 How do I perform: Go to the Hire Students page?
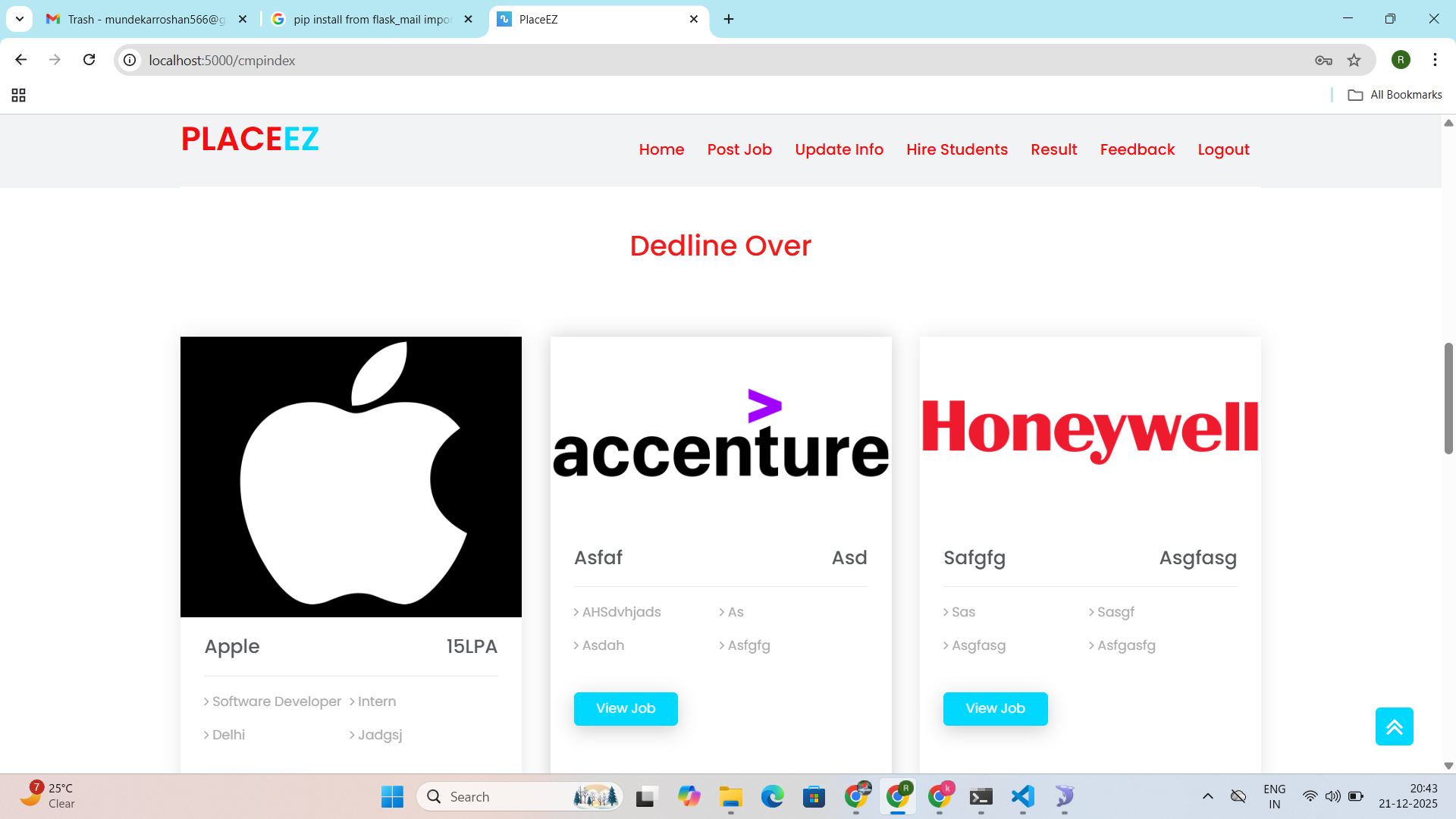957,149
